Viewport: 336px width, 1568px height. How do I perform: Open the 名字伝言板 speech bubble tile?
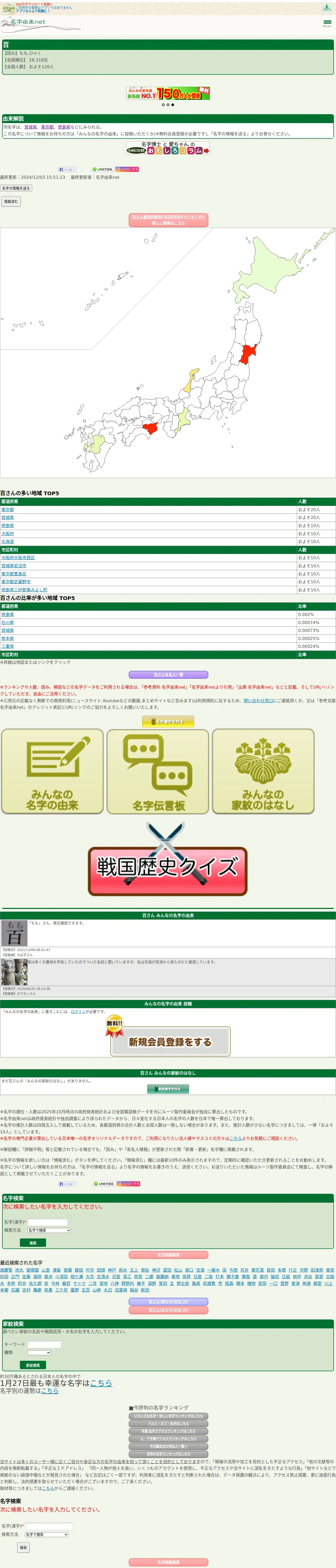[158, 771]
